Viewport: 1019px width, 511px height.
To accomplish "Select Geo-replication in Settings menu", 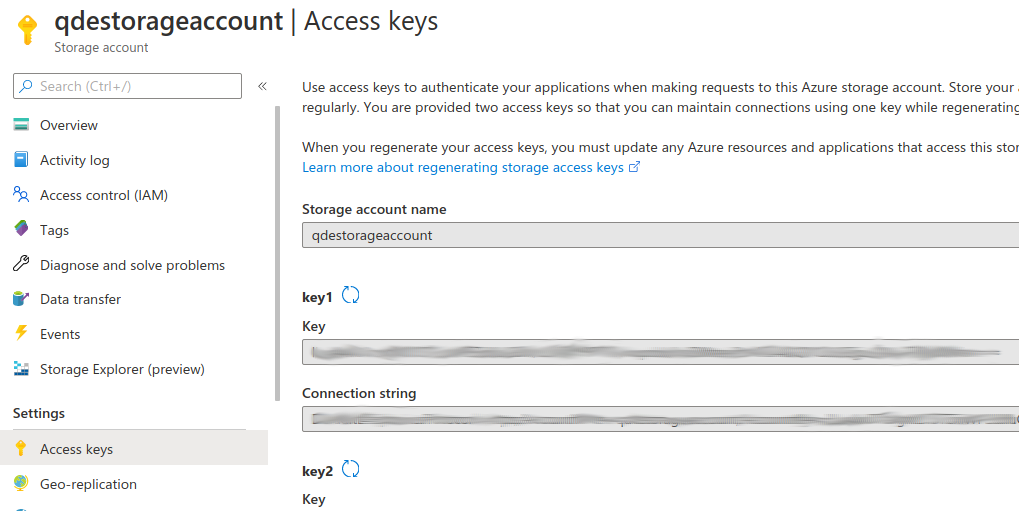I will [x=88, y=484].
